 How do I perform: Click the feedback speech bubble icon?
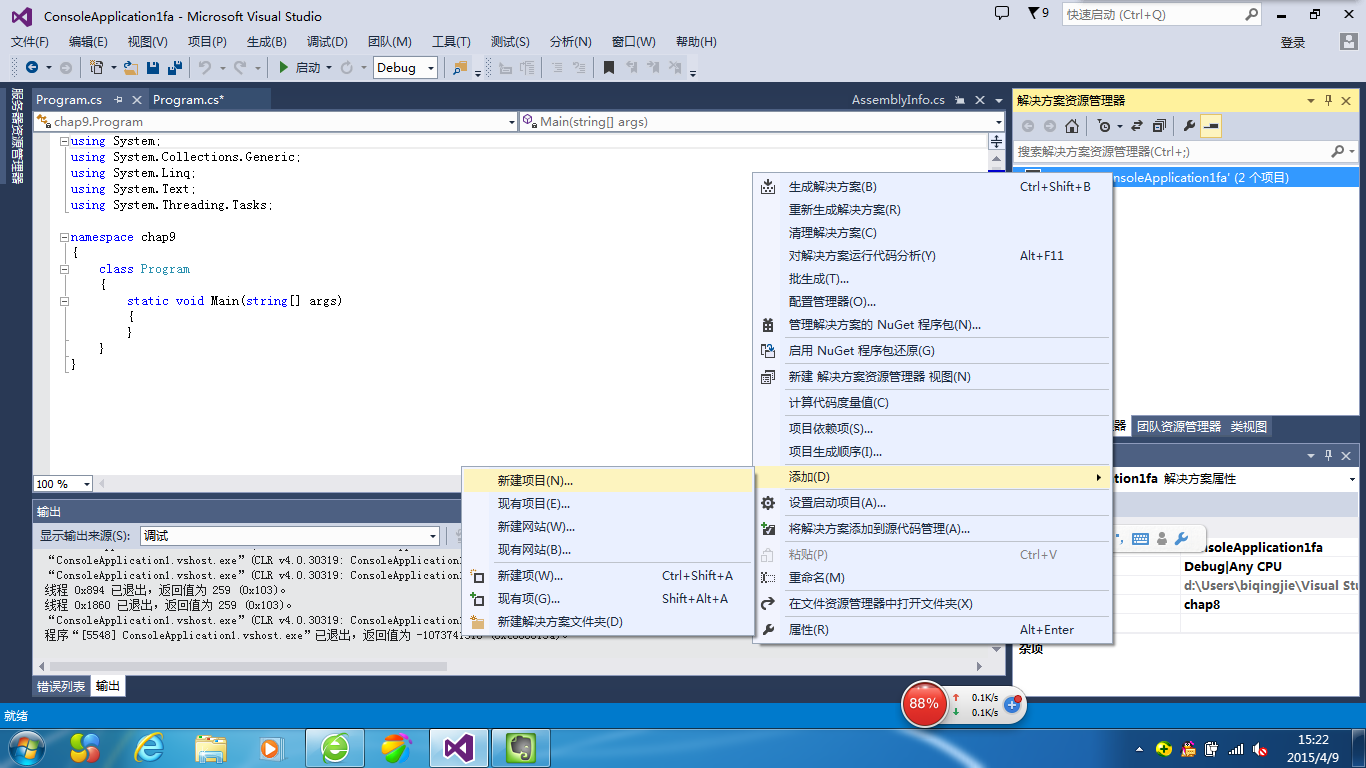coord(1002,13)
